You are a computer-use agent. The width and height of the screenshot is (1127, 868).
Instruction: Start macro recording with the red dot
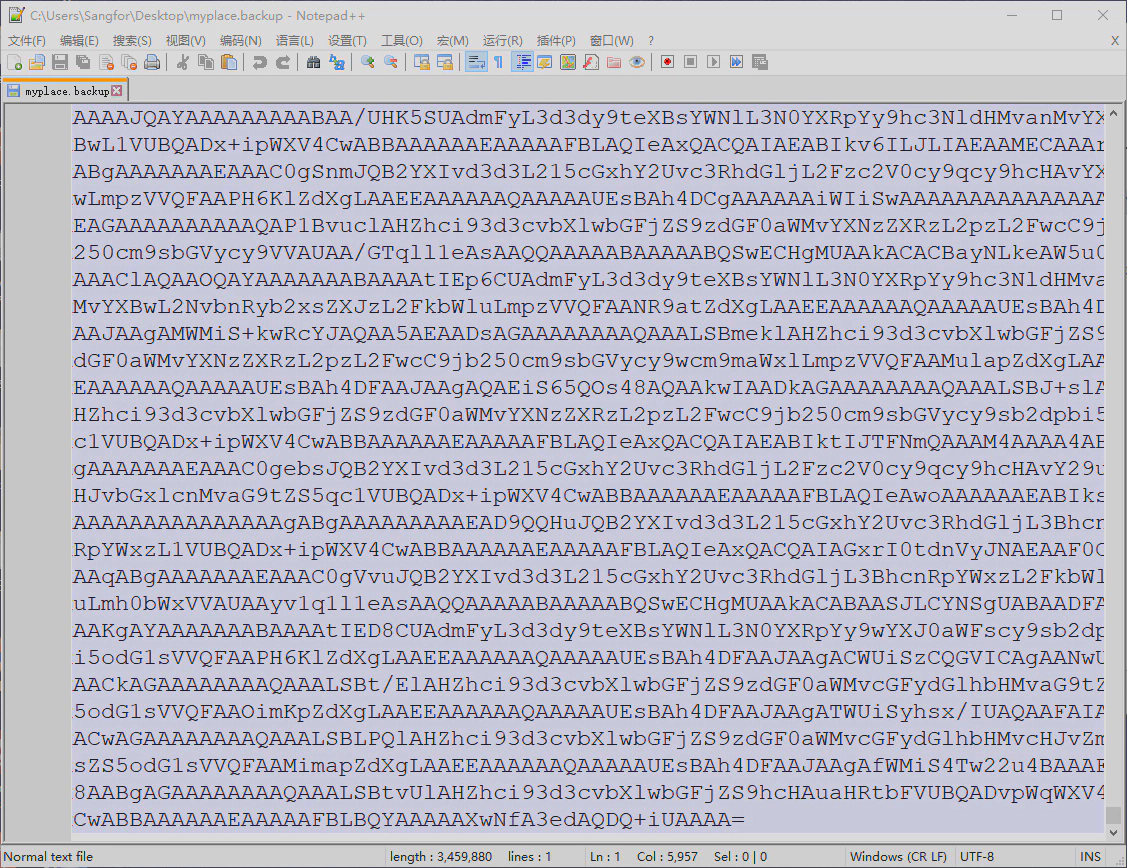(x=667, y=62)
